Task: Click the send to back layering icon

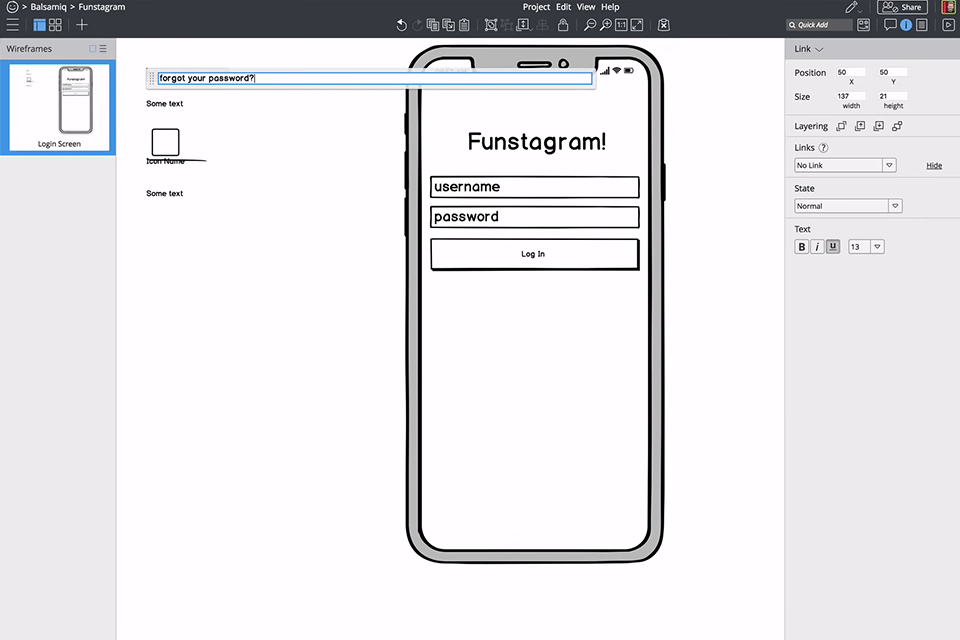Action: [x=898, y=126]
